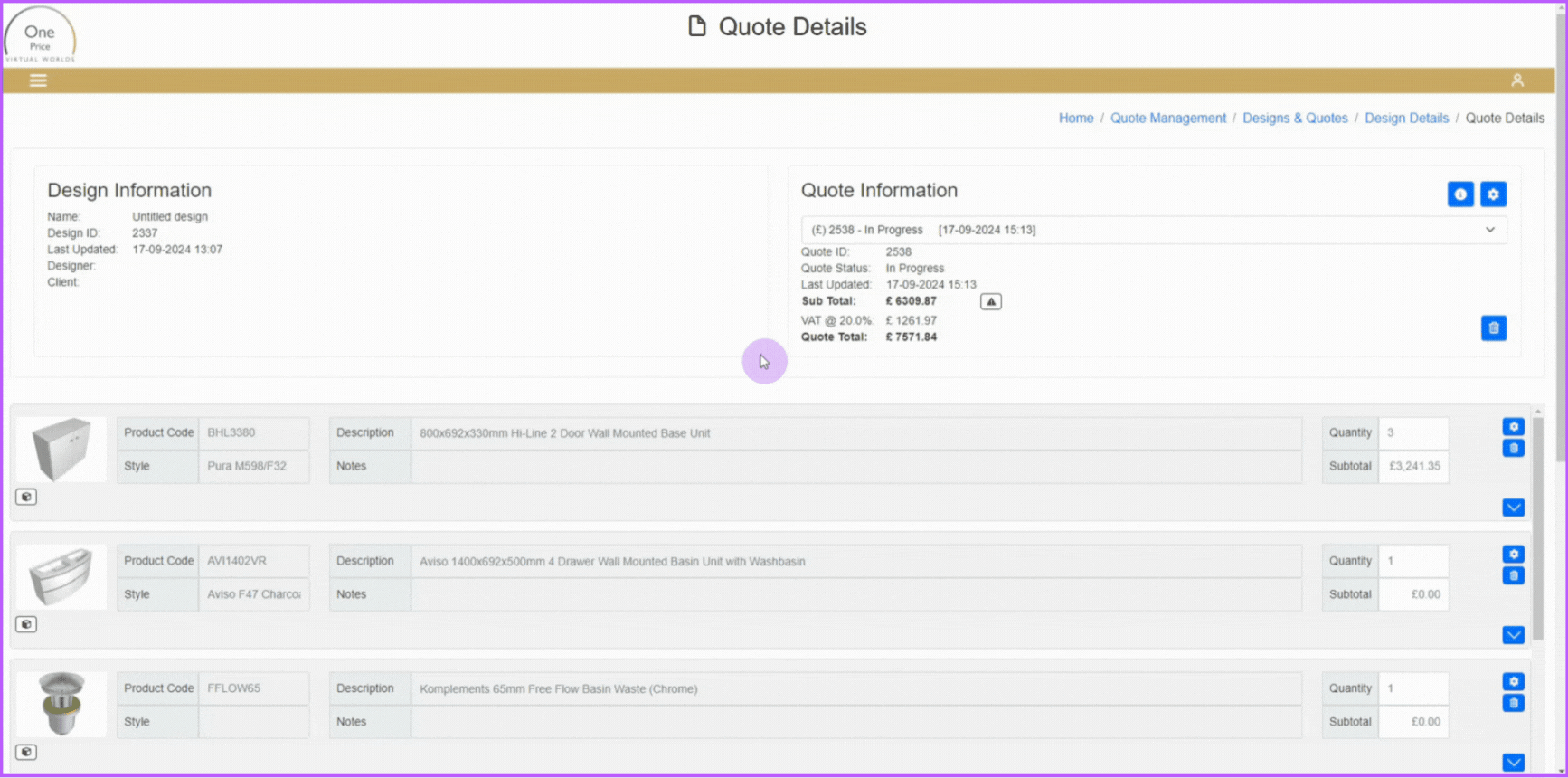Click image icon under FFLOW65 thumbnail
The width and height of the screenshot is (1568, 778).
point(26,752)
